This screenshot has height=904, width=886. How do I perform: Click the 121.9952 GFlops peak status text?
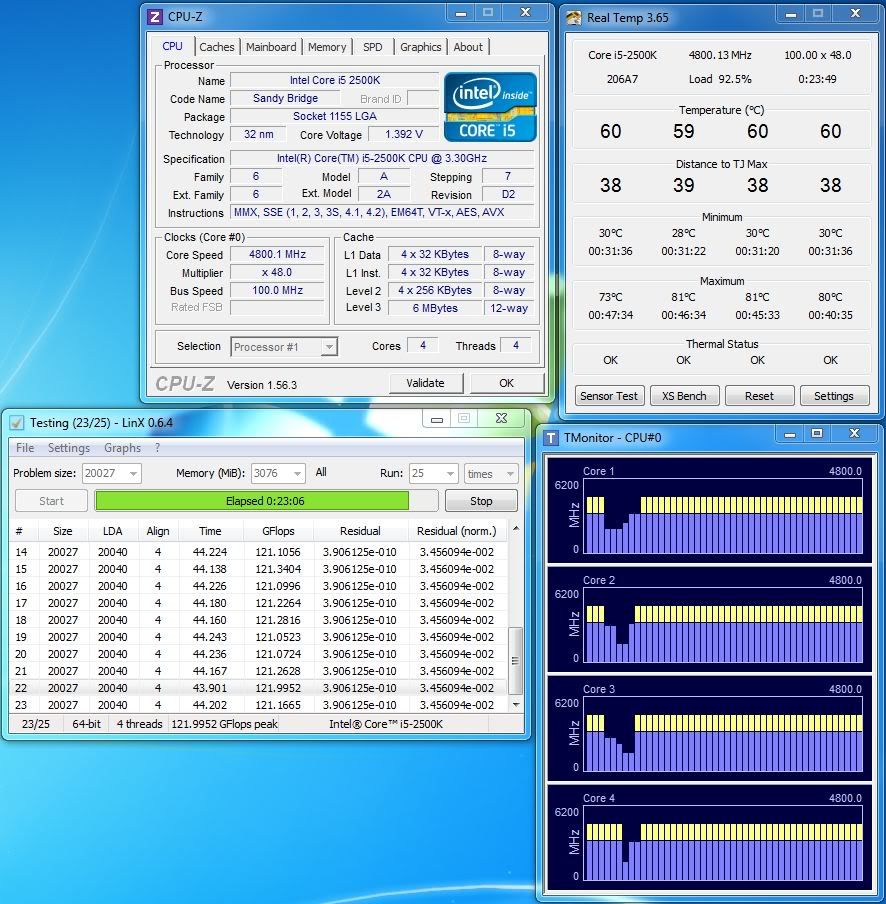point(224,724)
